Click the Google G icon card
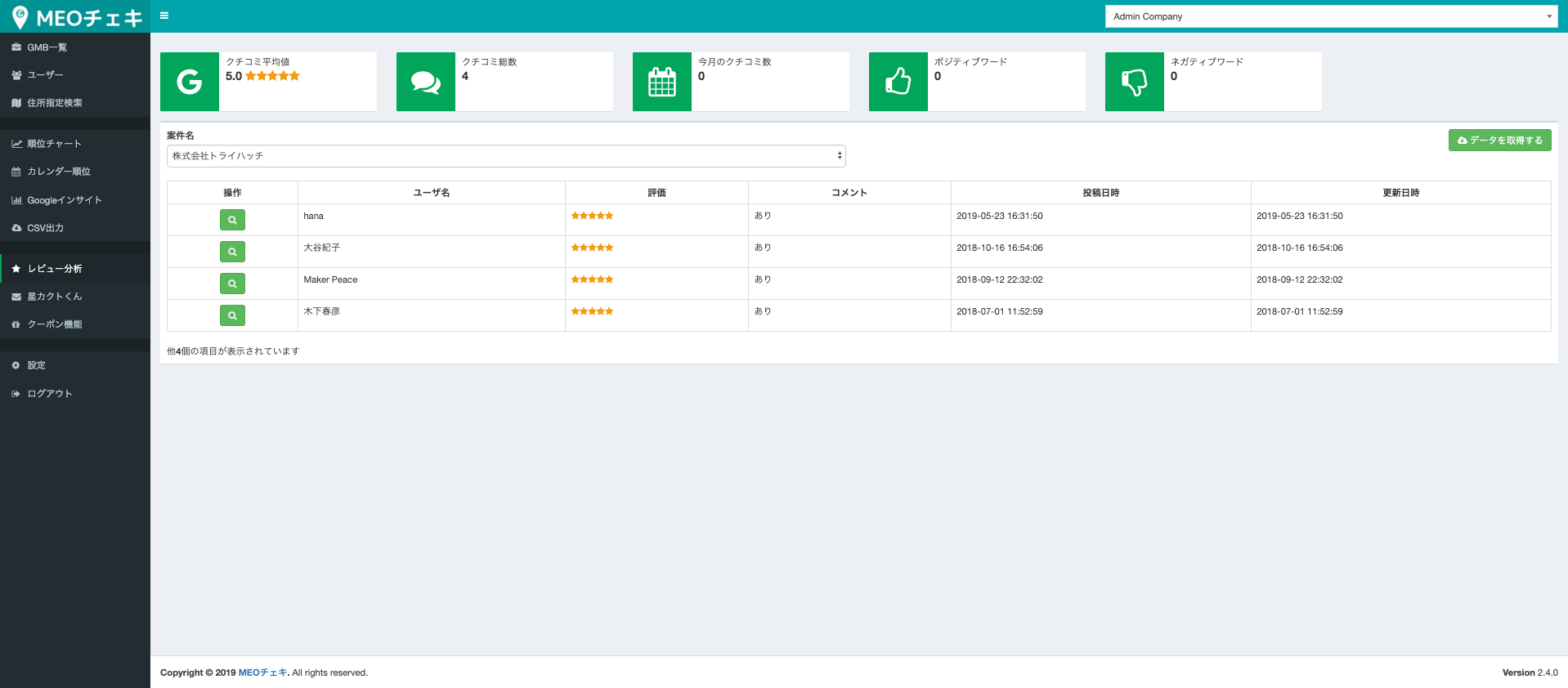Image resolution: width=1568 pixels, height=688 pixels. tap(190, 82)
